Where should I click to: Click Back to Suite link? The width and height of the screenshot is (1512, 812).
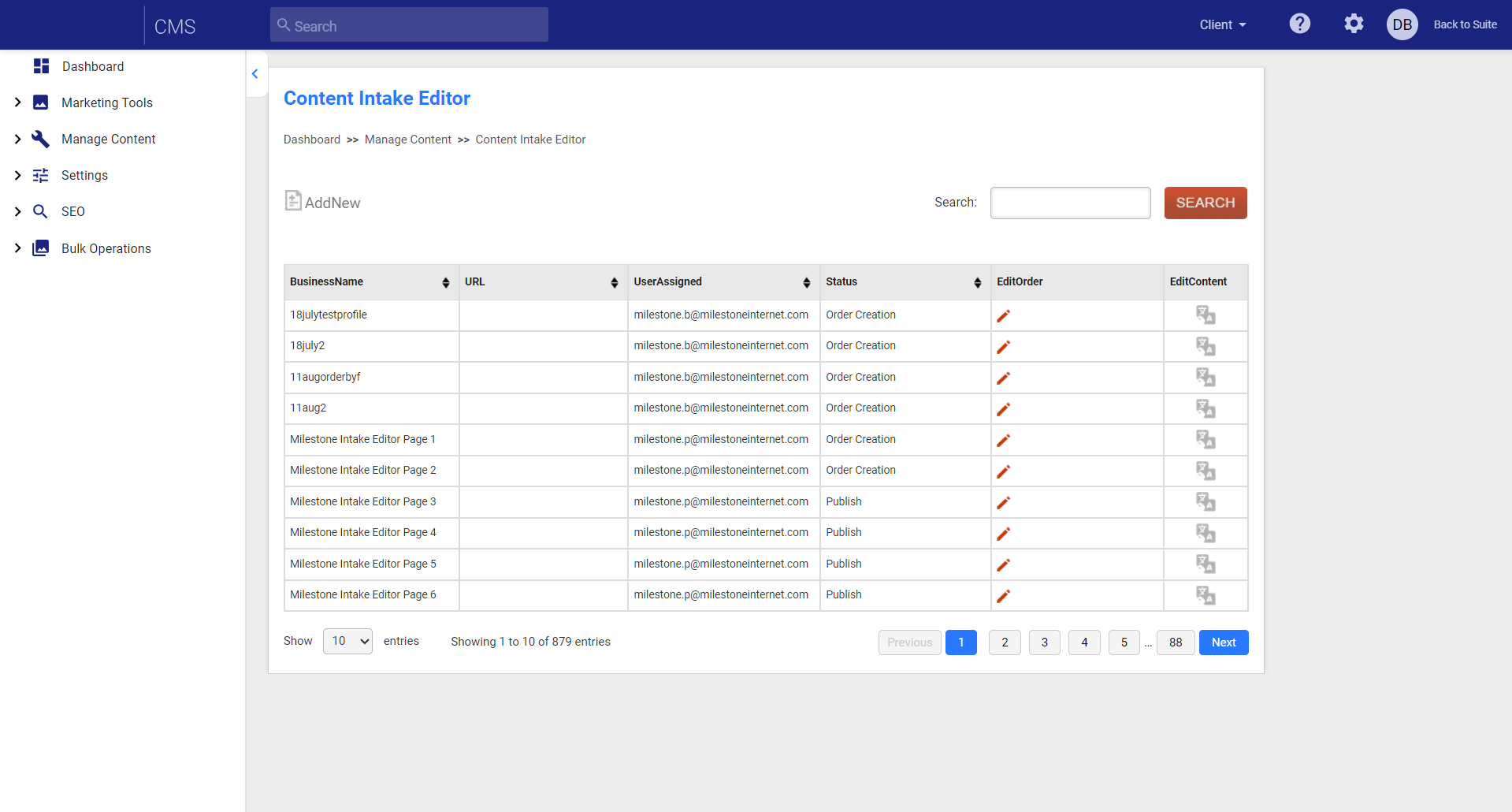click(x=1466, y=24)
